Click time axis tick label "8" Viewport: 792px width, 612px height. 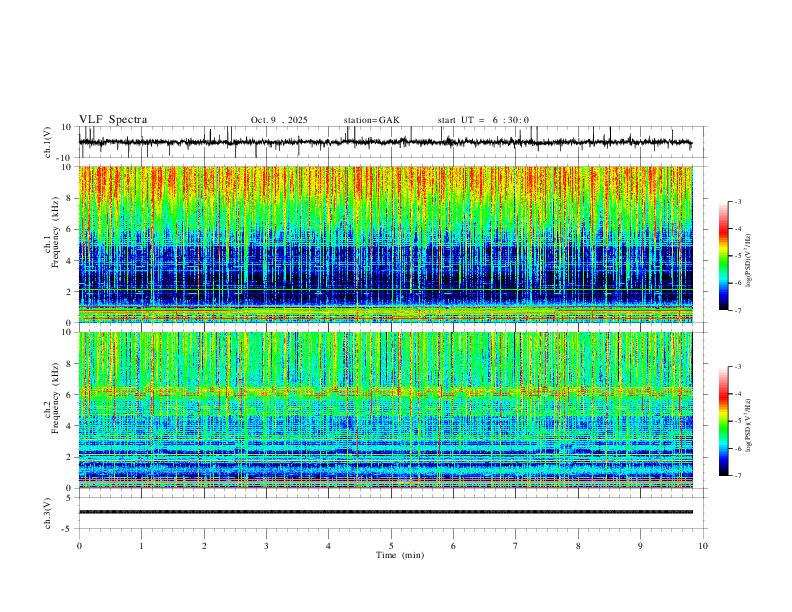click(578, 546)
